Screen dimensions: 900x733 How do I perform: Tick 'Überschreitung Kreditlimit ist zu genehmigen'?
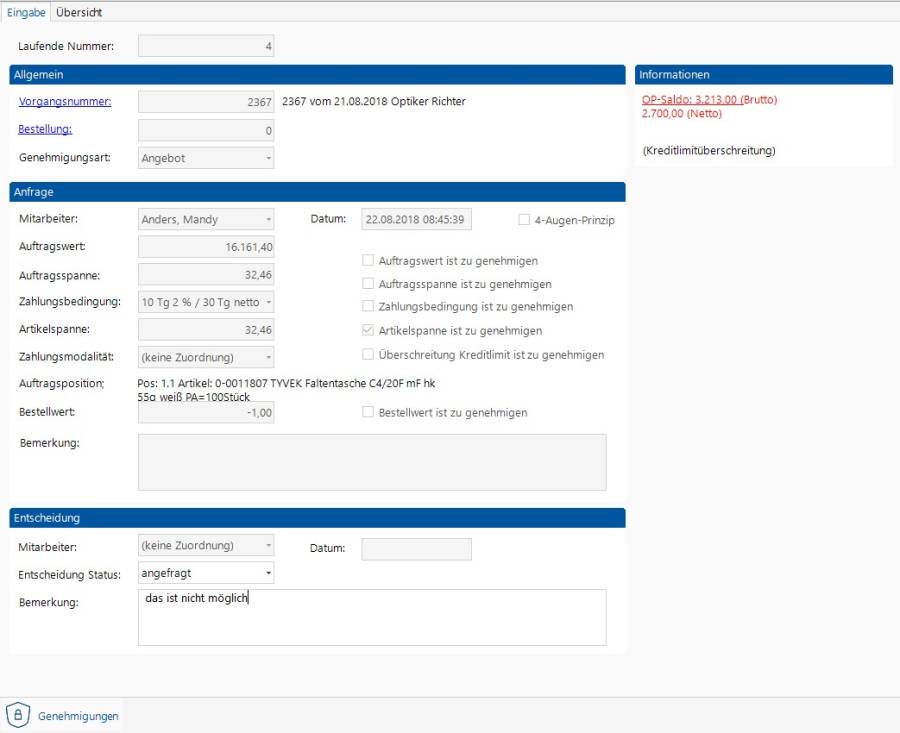coord(369,355)
